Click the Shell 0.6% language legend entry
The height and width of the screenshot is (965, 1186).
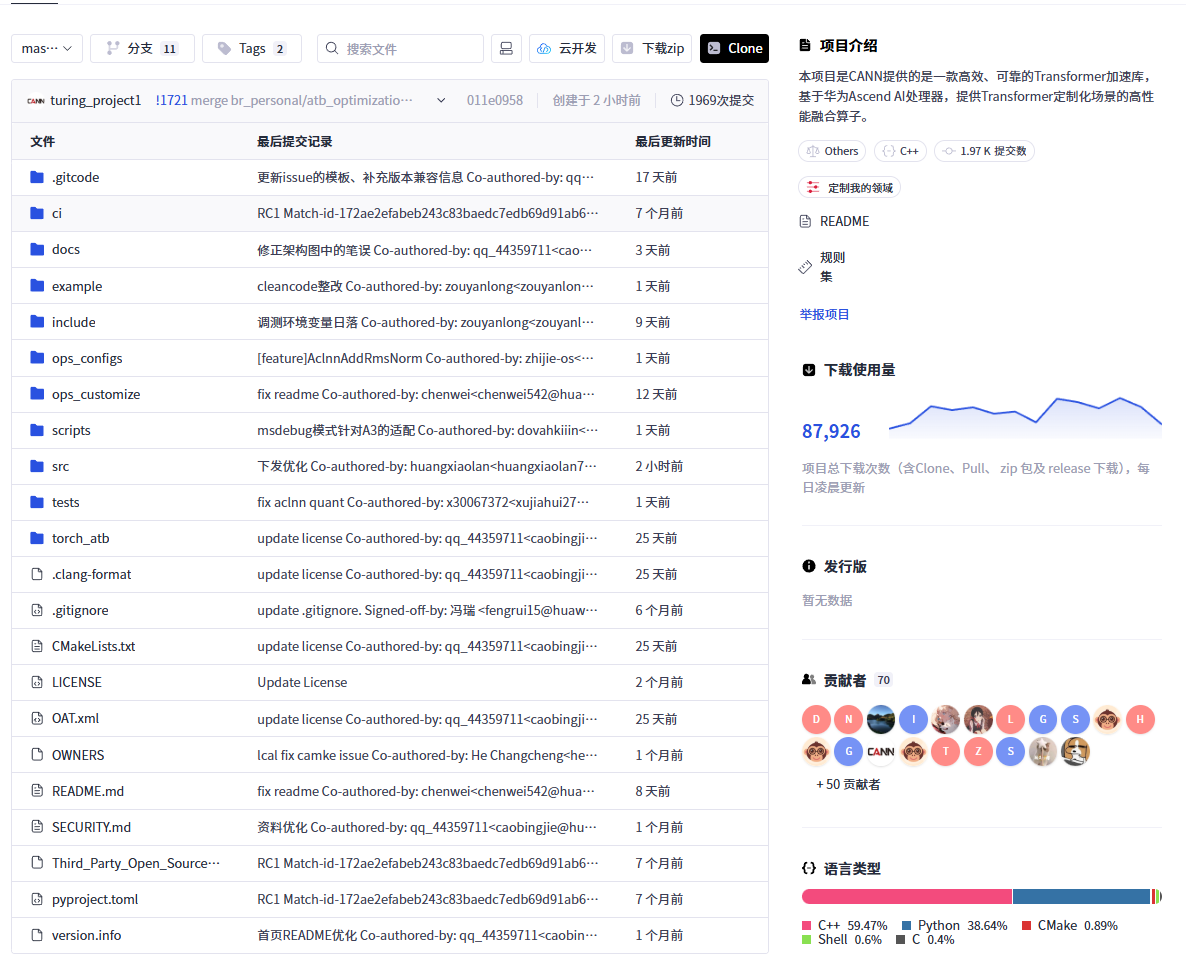click(x=842, y=939)
